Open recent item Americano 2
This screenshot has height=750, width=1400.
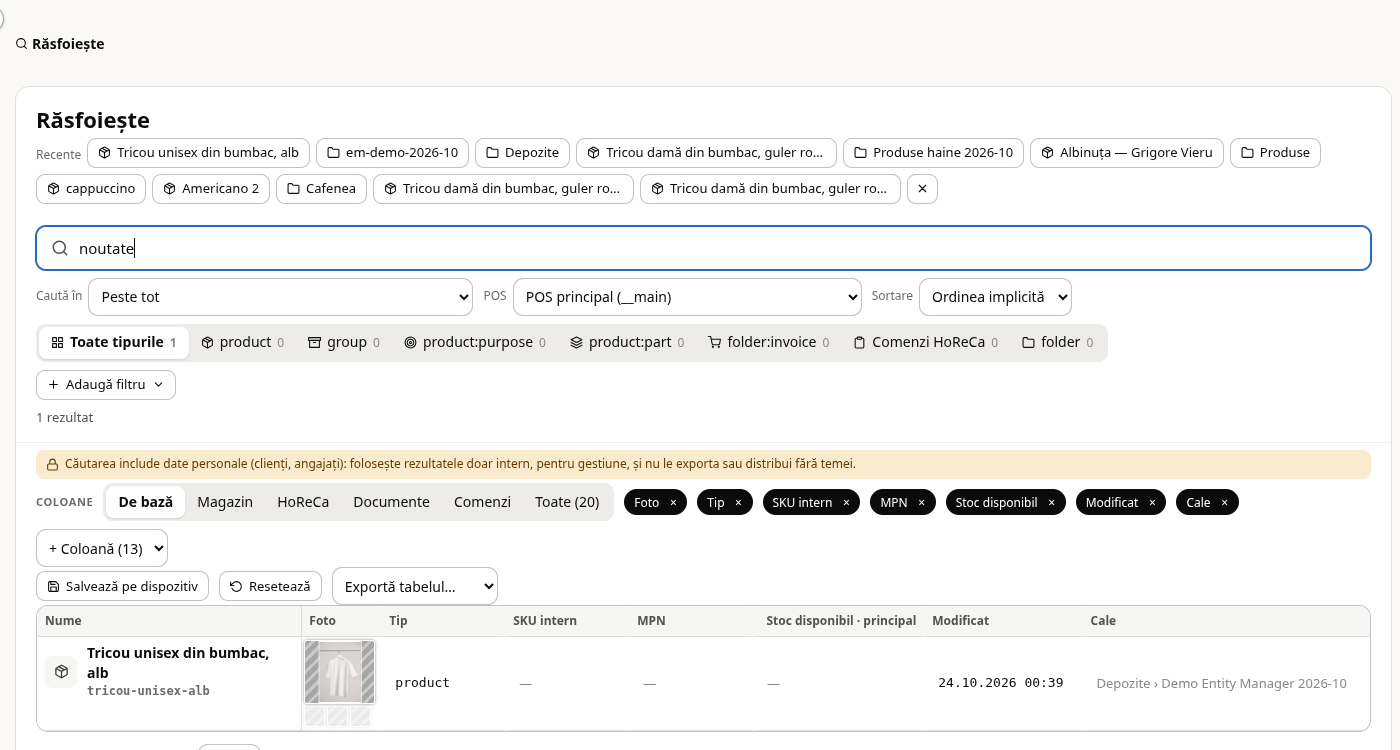pyautogui.click(x=211, y=189)
